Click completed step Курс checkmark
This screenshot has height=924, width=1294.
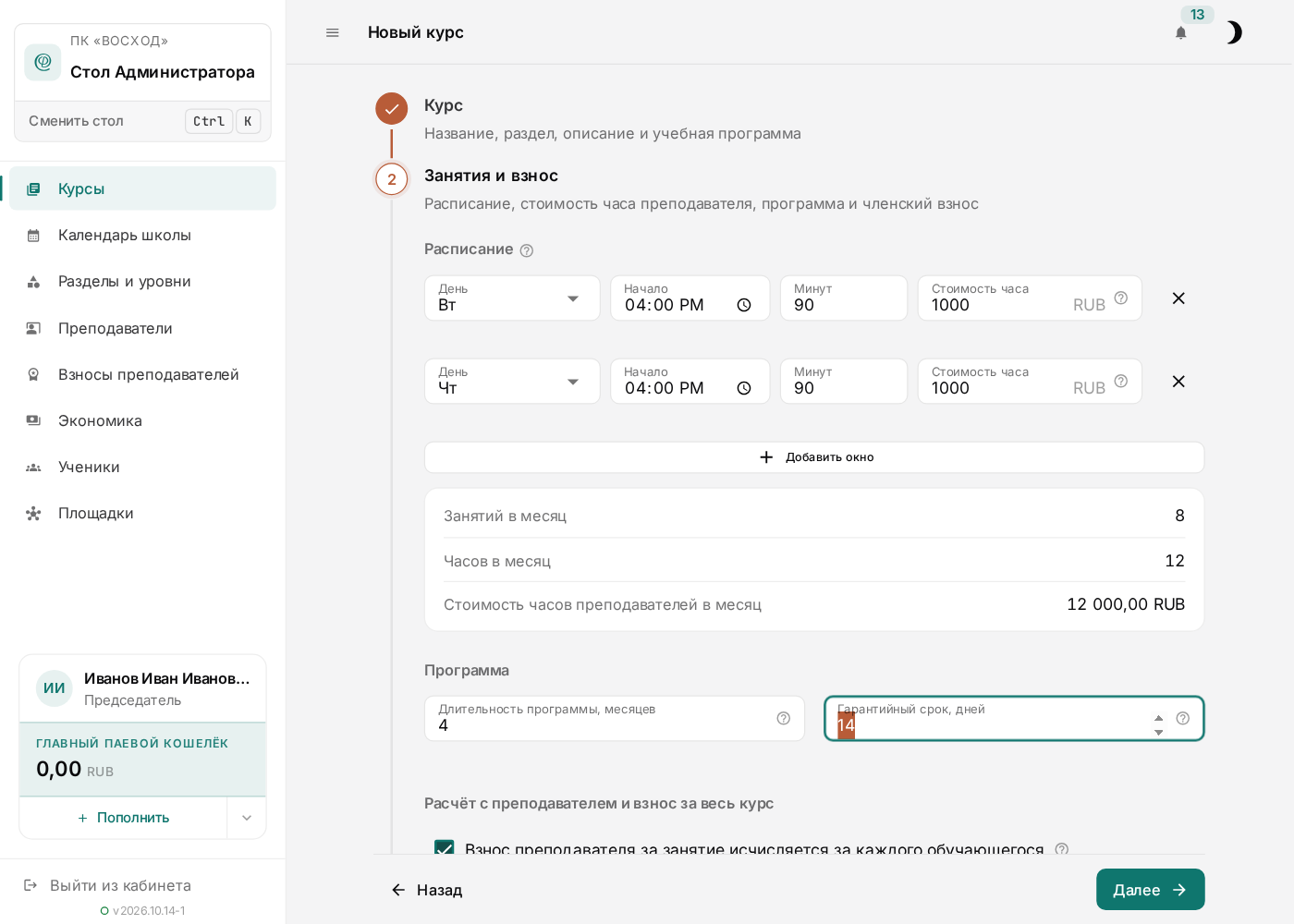[392, 109]
